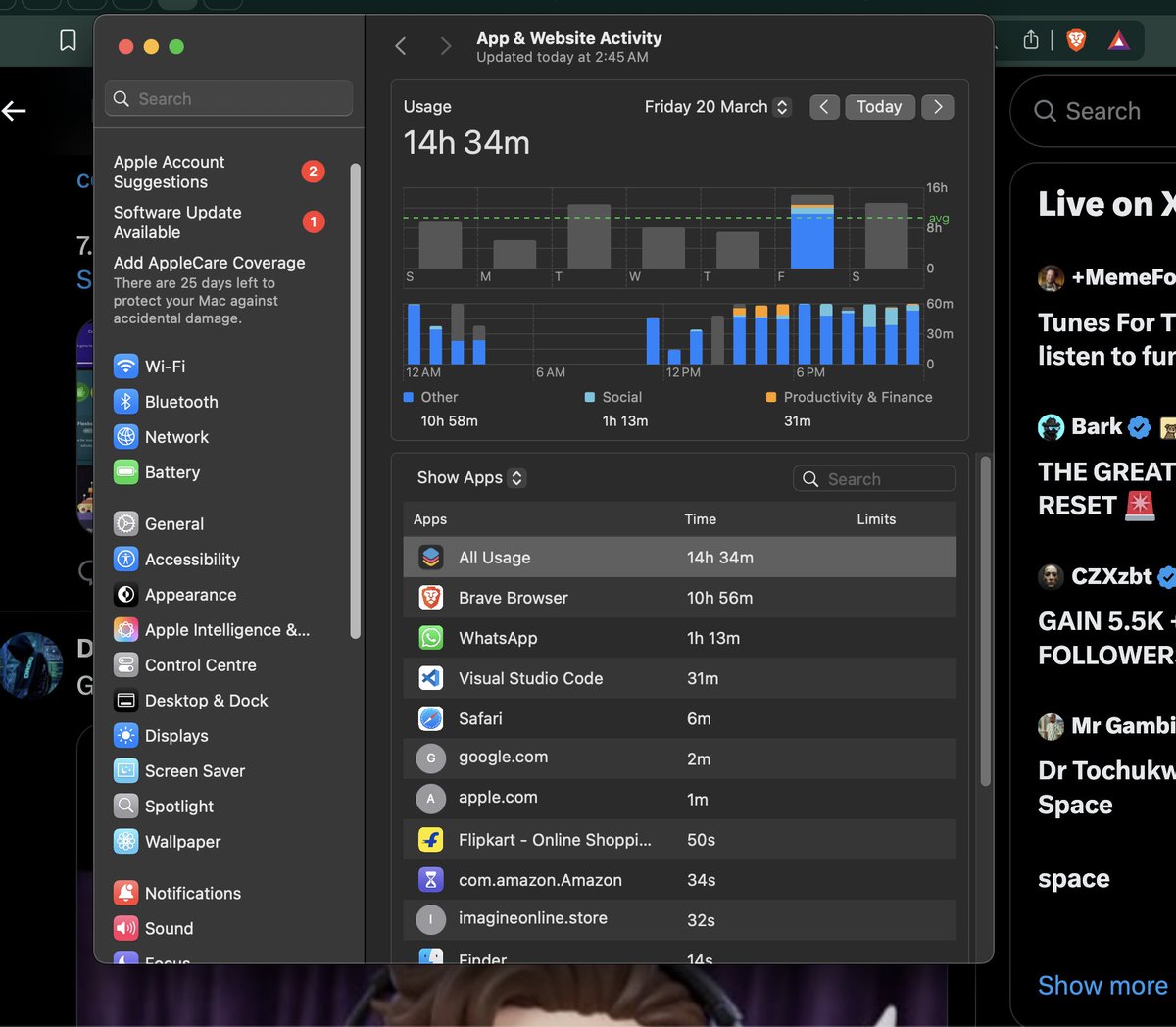Image resolution: width=1176 pixels, height=1027 pixels.
Task: Click Productivity & Finance legend entry
Action: [x=849, y=409]
